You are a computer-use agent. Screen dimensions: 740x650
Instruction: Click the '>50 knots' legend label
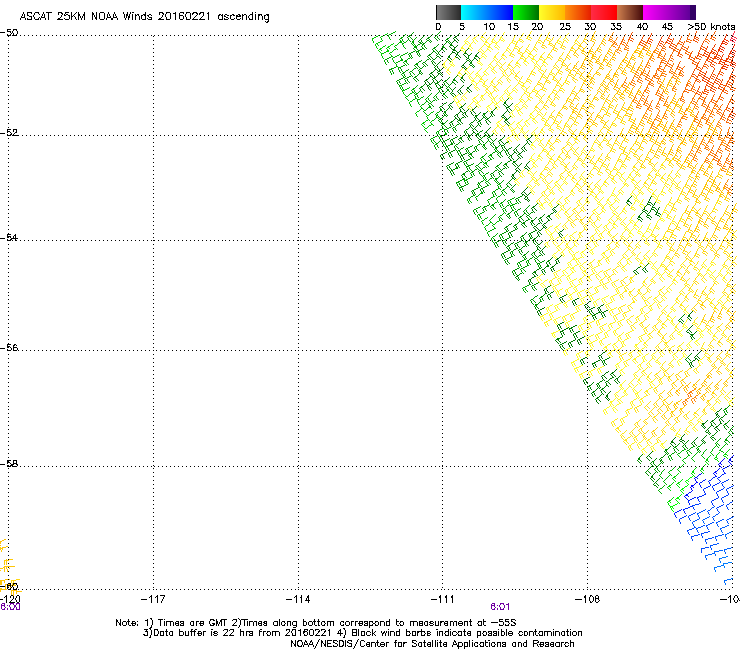click(x=711, y=27)
